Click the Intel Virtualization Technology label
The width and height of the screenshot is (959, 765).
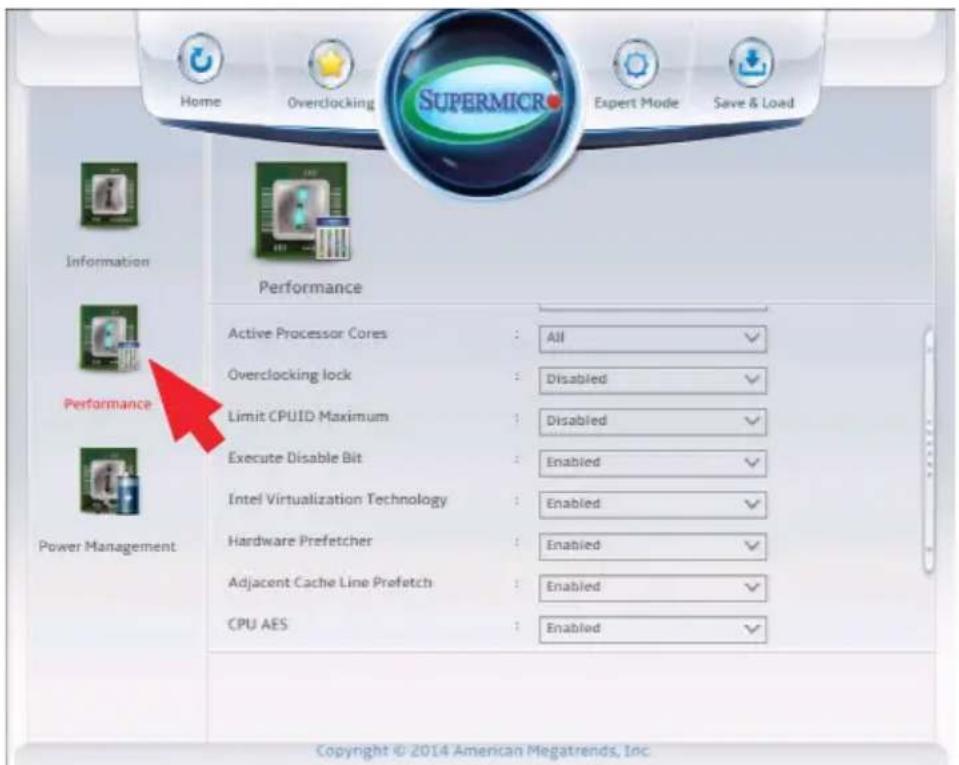pos(337,500)
